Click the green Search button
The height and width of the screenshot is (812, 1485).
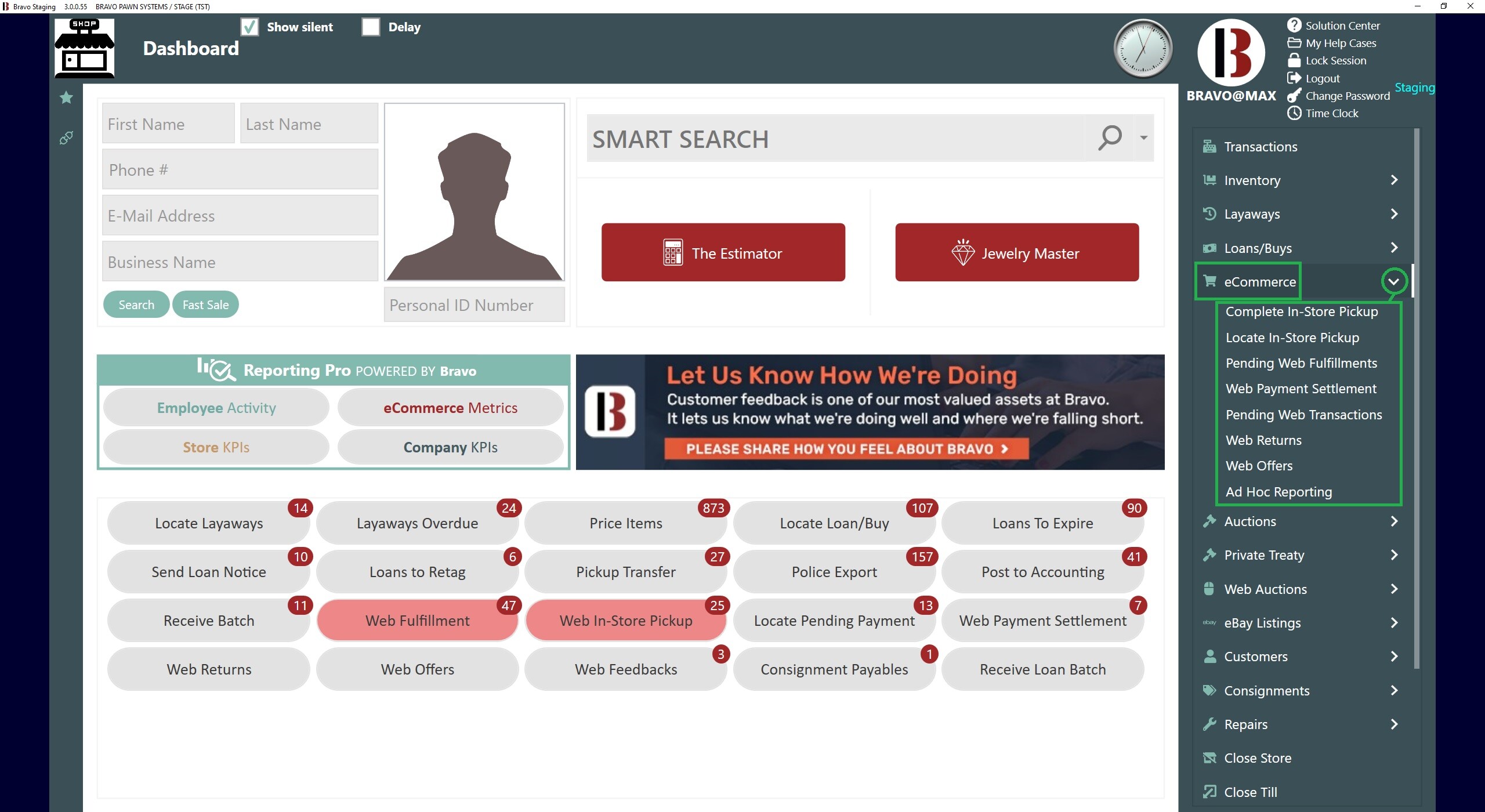point(136,304)
